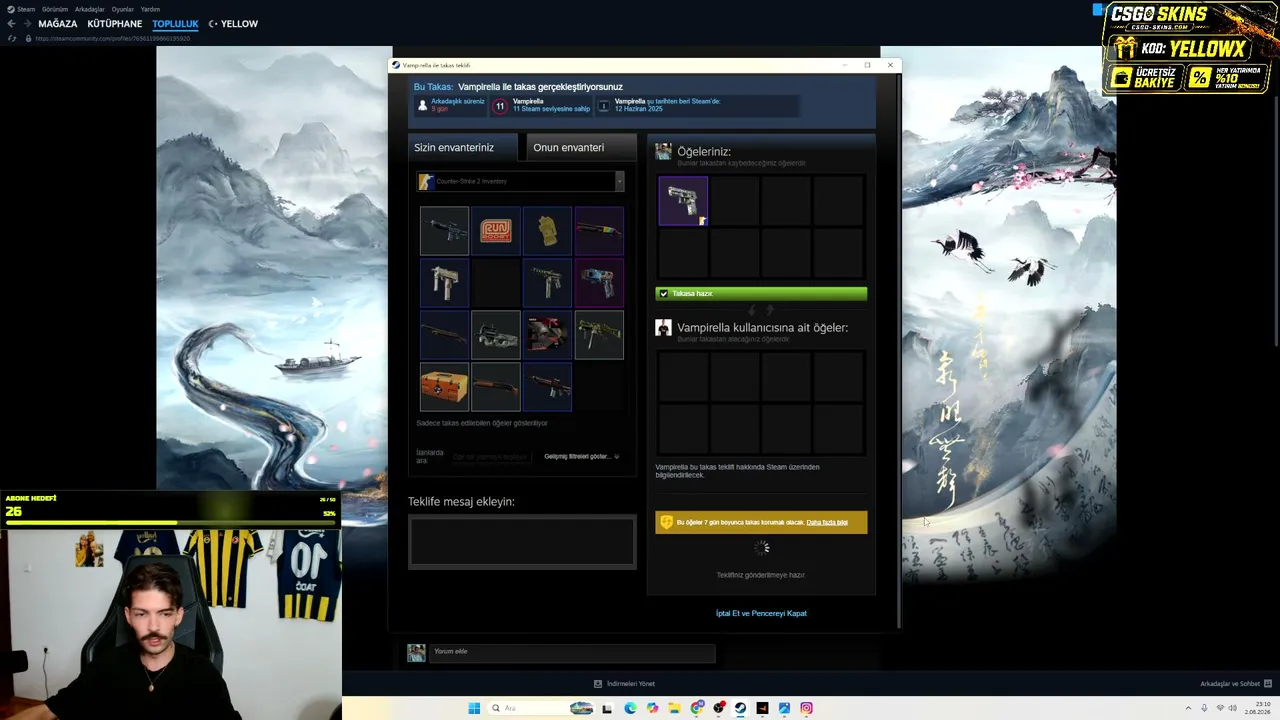Close the Vampirella trade offer window
This screenshot has width=1280, height=720.
tap(890, 65)
